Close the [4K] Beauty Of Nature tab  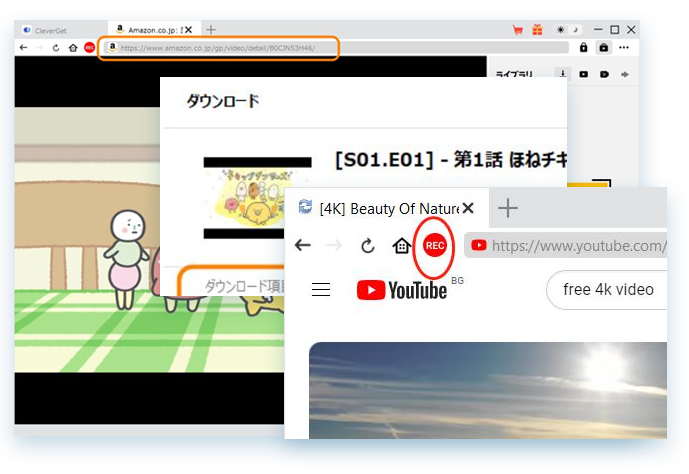[x=468, y=208]
